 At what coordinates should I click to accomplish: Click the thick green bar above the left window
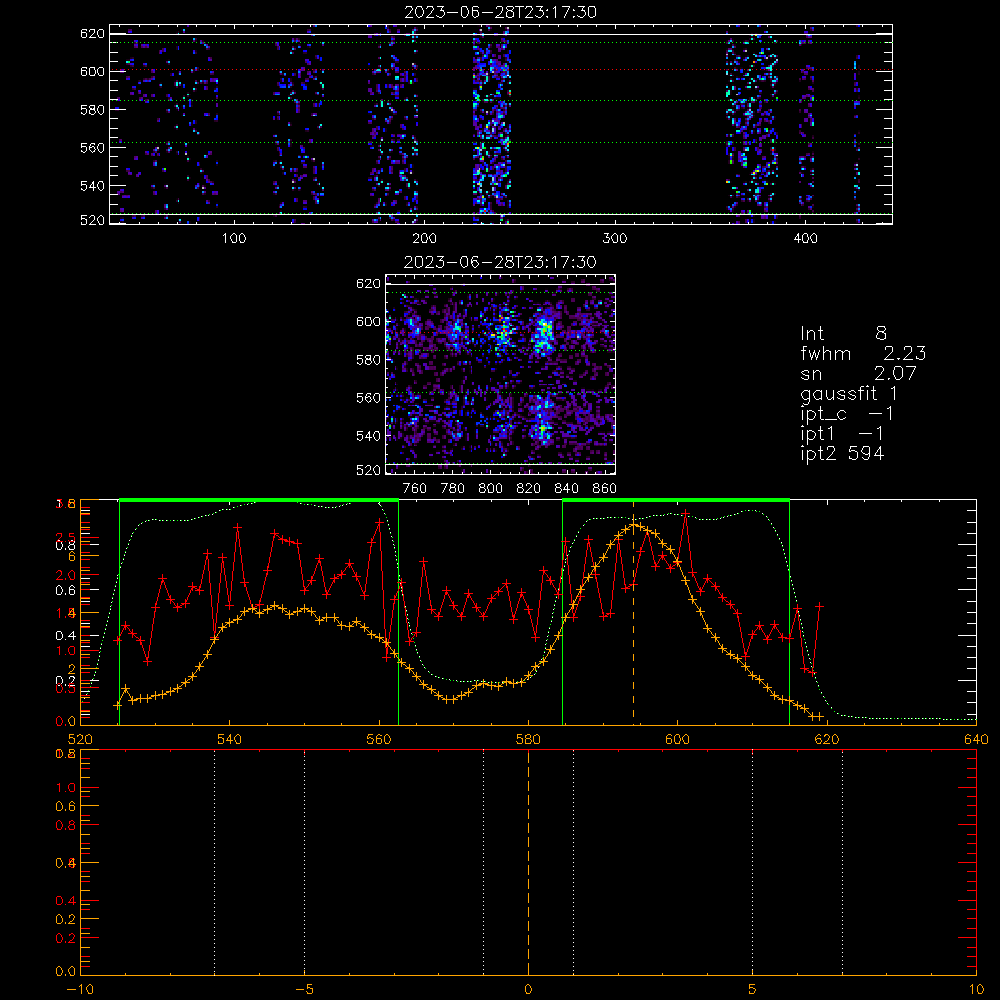[x=259, y=500]
